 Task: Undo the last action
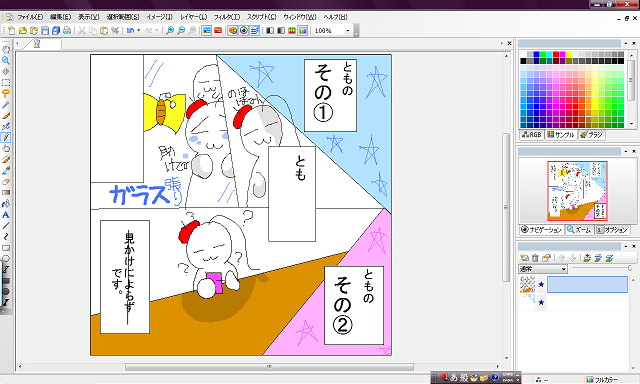[131, 31]
